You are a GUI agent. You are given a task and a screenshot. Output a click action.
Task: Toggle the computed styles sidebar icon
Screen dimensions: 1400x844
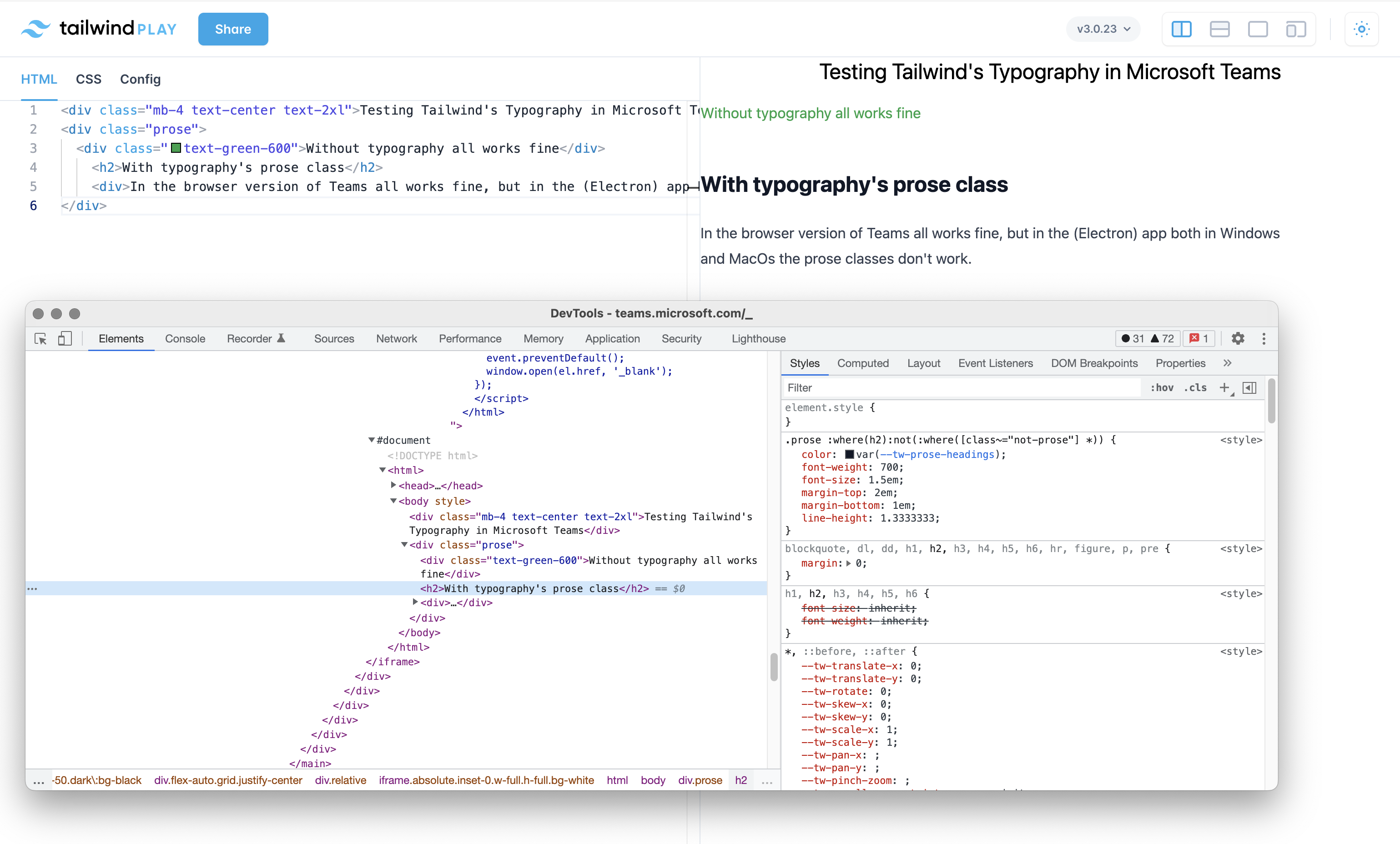(x=1249, y=388)
